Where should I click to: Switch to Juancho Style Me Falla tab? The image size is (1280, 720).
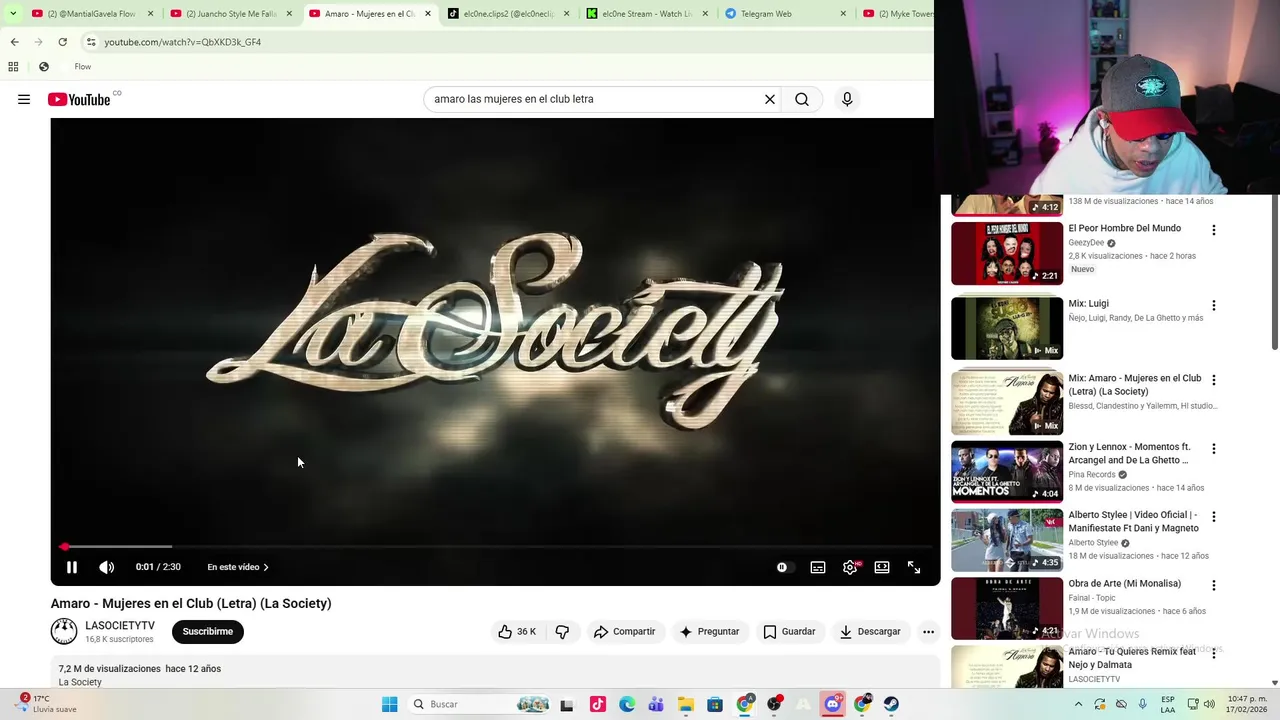(230, 14)
